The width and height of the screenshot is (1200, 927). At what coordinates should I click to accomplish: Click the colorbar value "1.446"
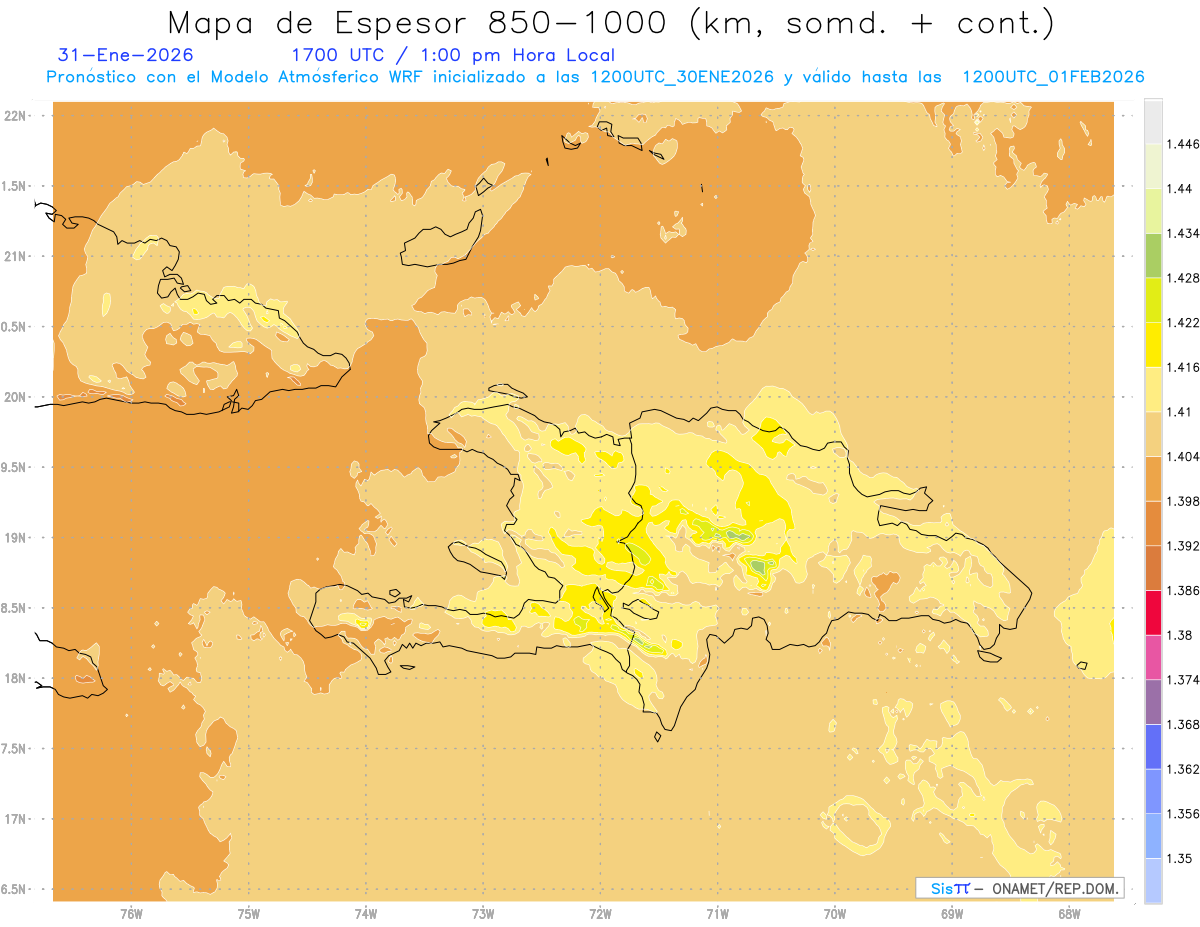tap(1183, 144)
